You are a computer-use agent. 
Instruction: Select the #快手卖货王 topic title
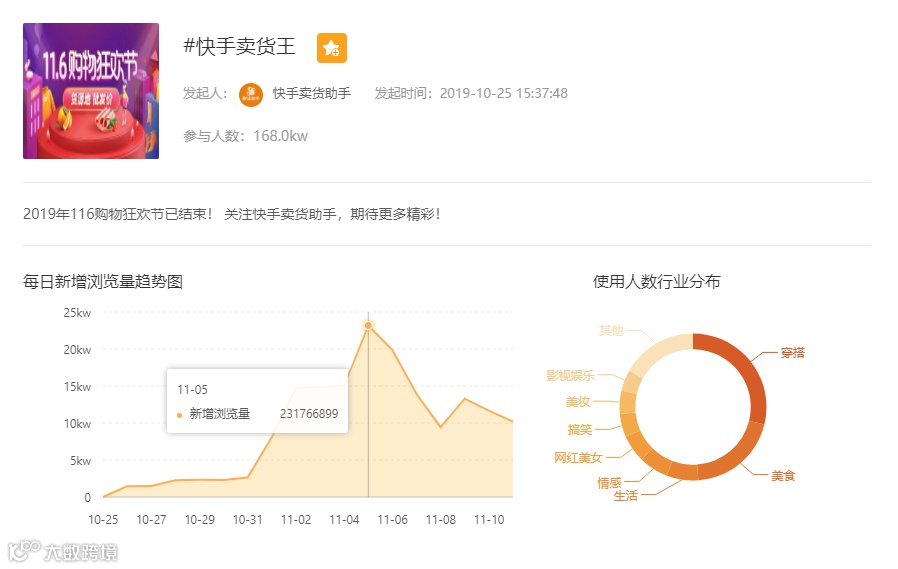239,46
